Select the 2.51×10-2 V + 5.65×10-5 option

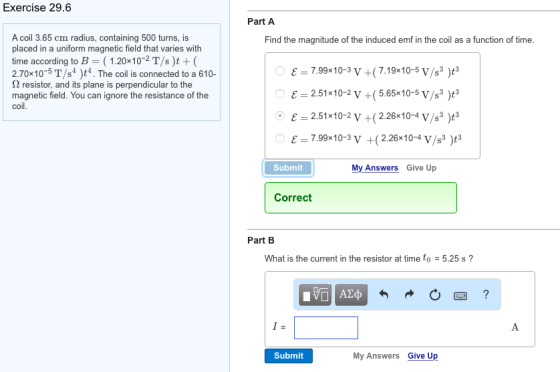pos(280,94)
